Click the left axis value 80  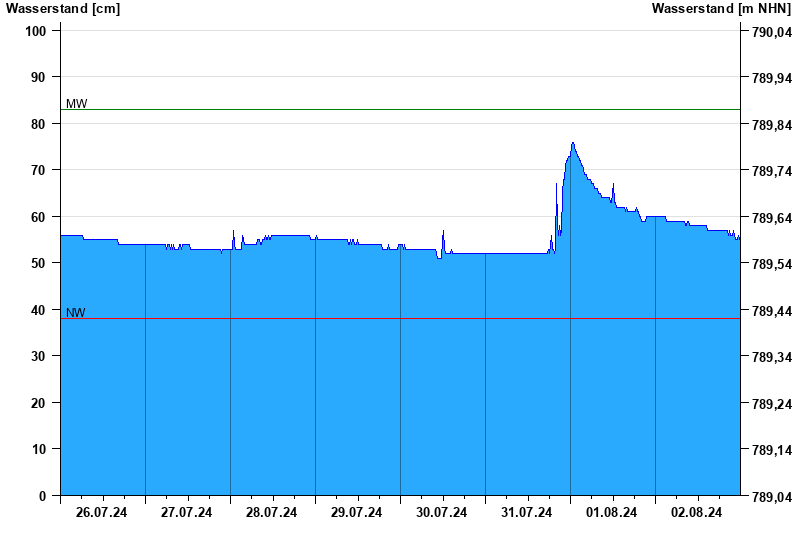point(39,124)
